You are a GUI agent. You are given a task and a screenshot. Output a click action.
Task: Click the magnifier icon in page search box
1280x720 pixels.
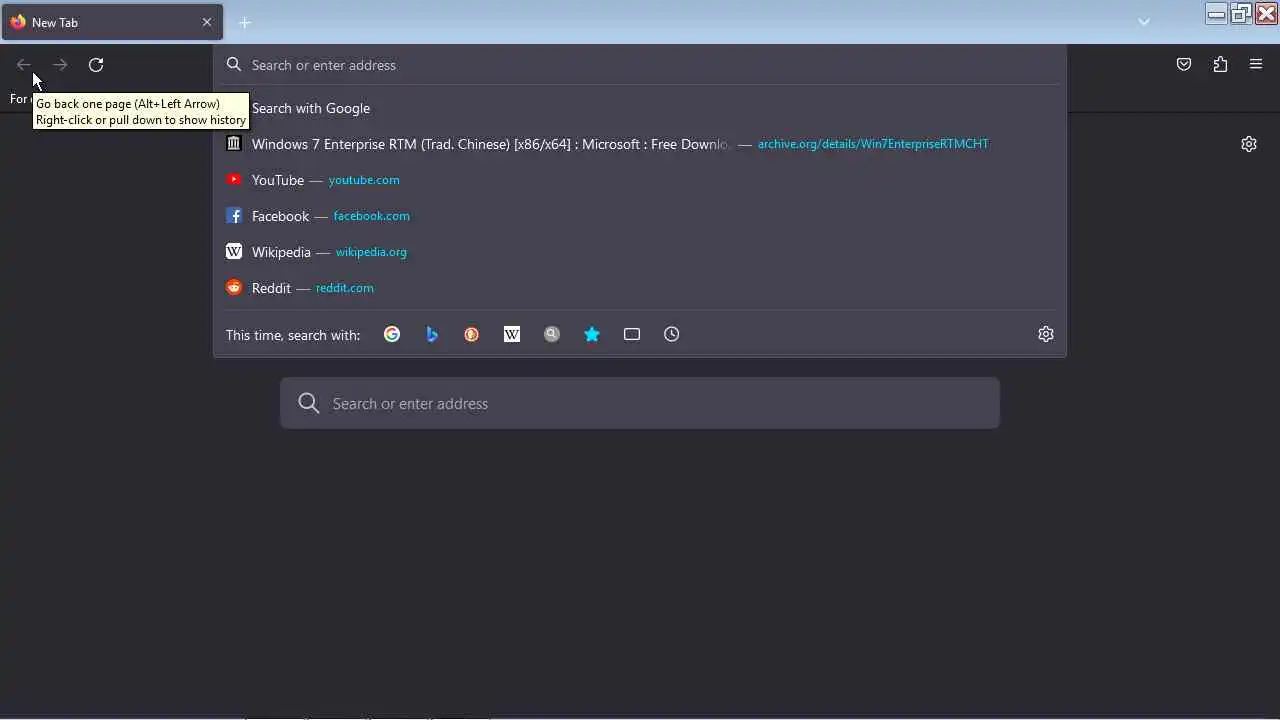tap(309, 403)
